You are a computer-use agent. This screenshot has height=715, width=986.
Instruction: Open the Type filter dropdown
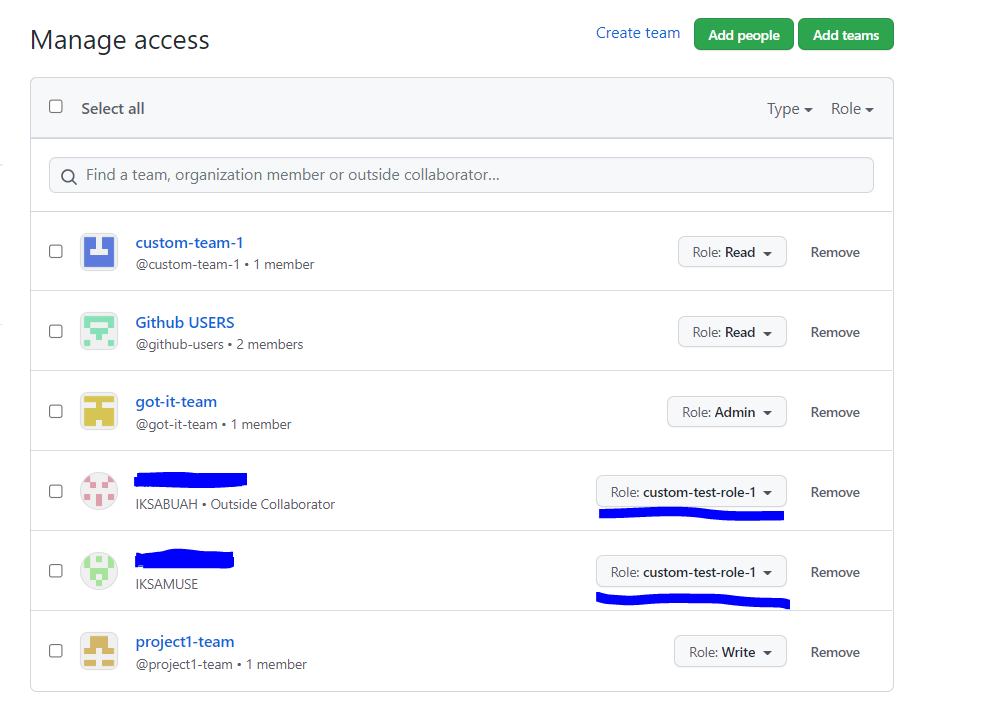click(789, 109)
